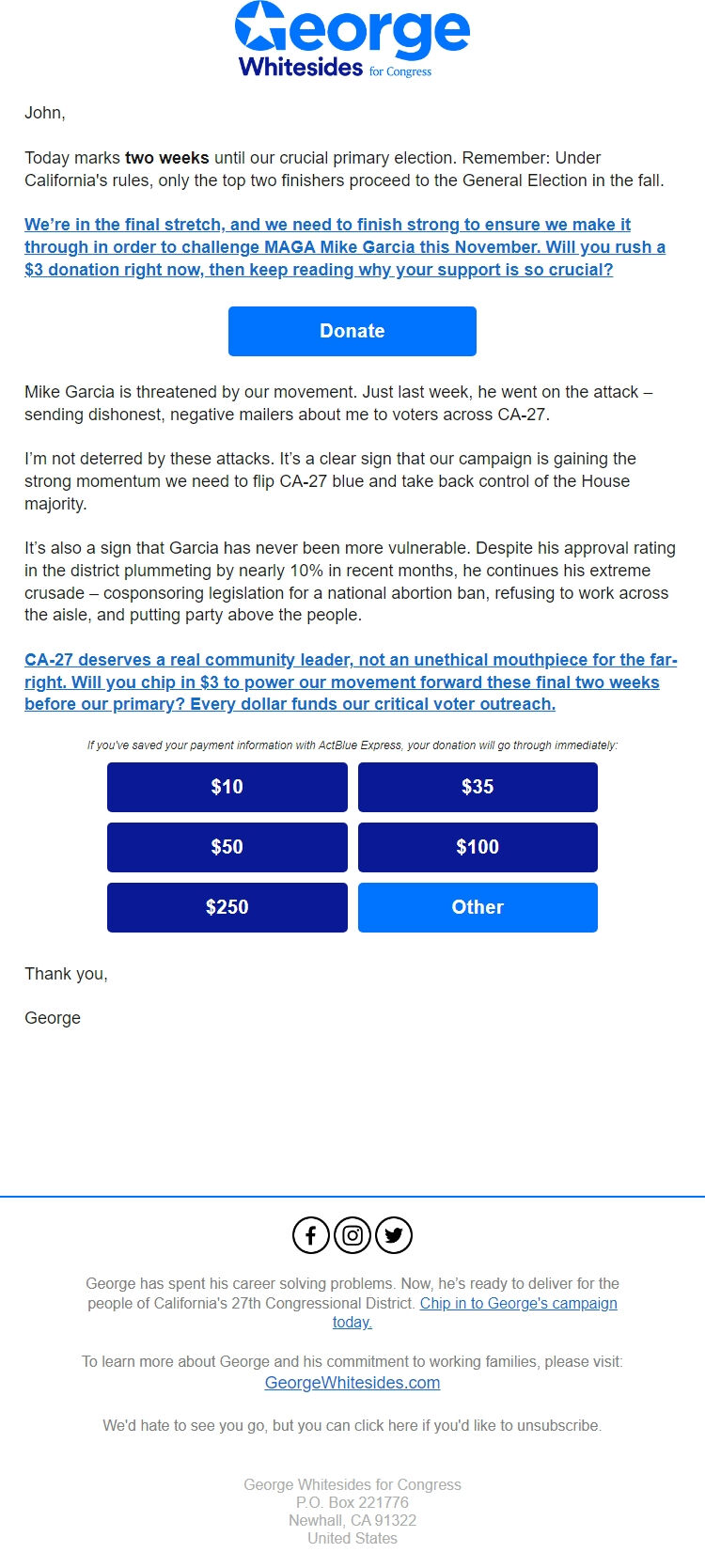The height and width of the screenshot is (1568, 705).
Task: Select the $100 donation amount
Action: click(478, 847)
